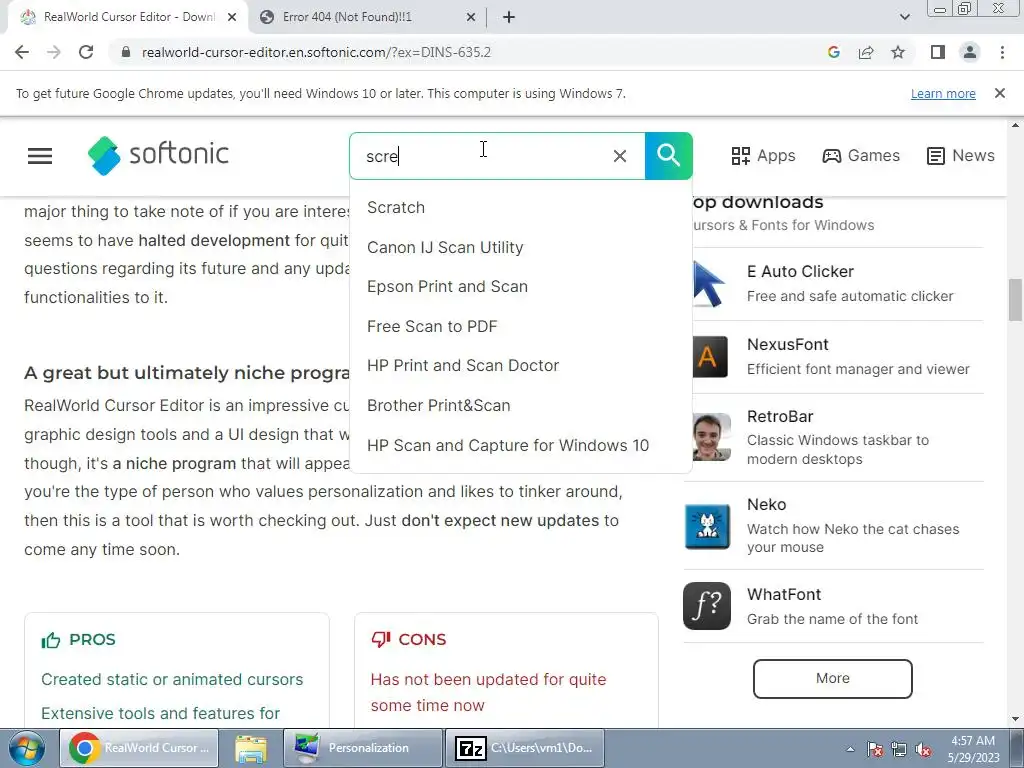1024x768 pixels.
Task: Open WhatFont title link
Action: click(784, 595)
